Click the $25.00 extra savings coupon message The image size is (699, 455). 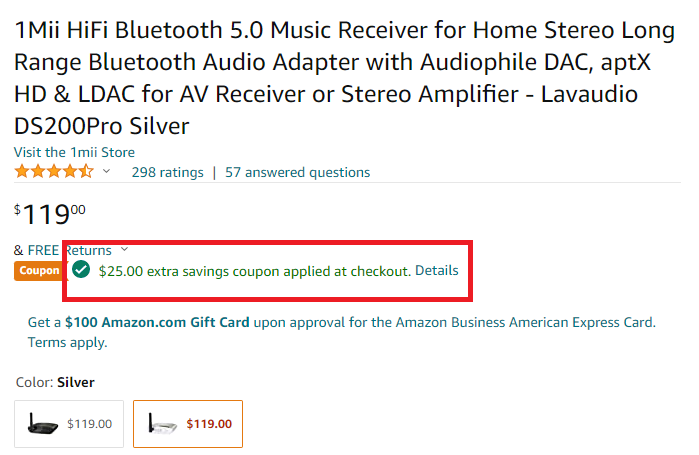(x=254, y=271)
